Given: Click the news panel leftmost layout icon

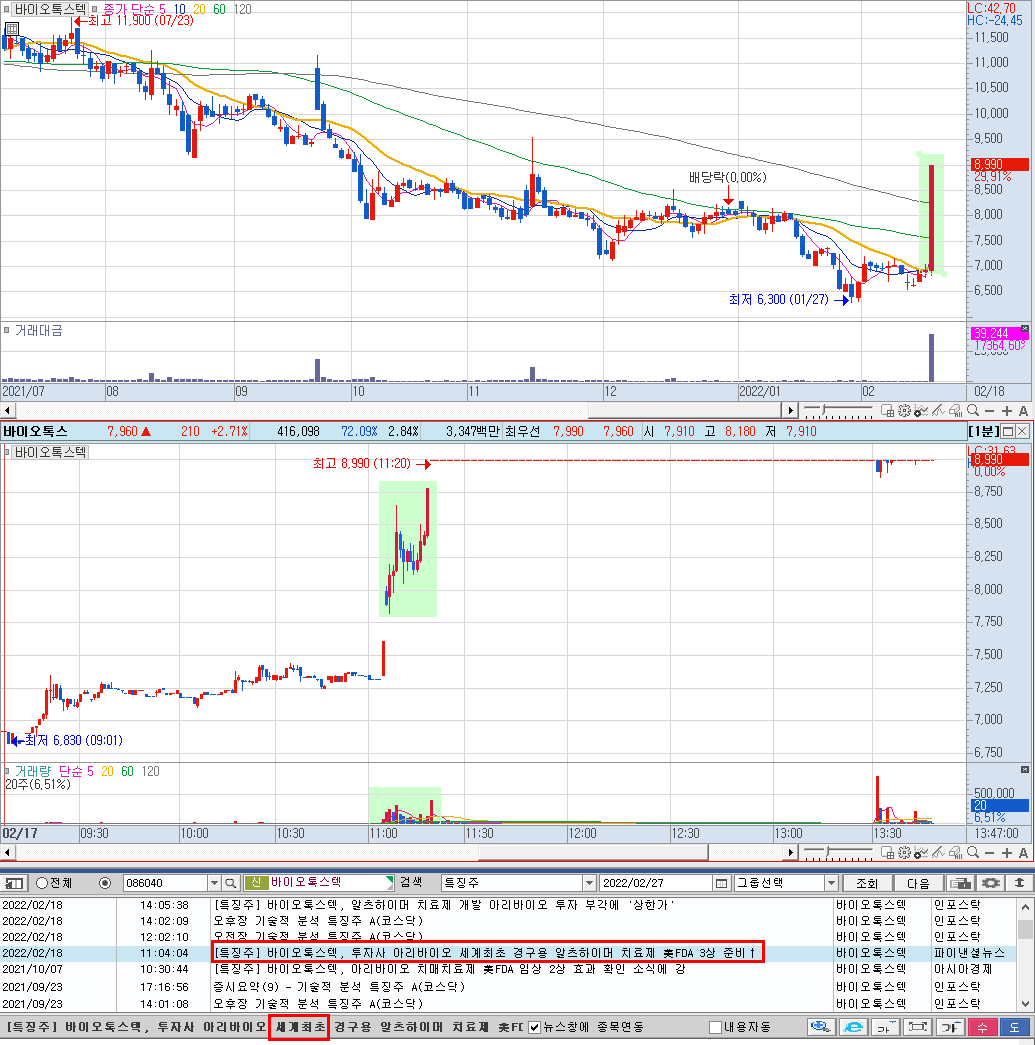Looking at the screenshot, I should pyautogui.click(x=13, y=883).
